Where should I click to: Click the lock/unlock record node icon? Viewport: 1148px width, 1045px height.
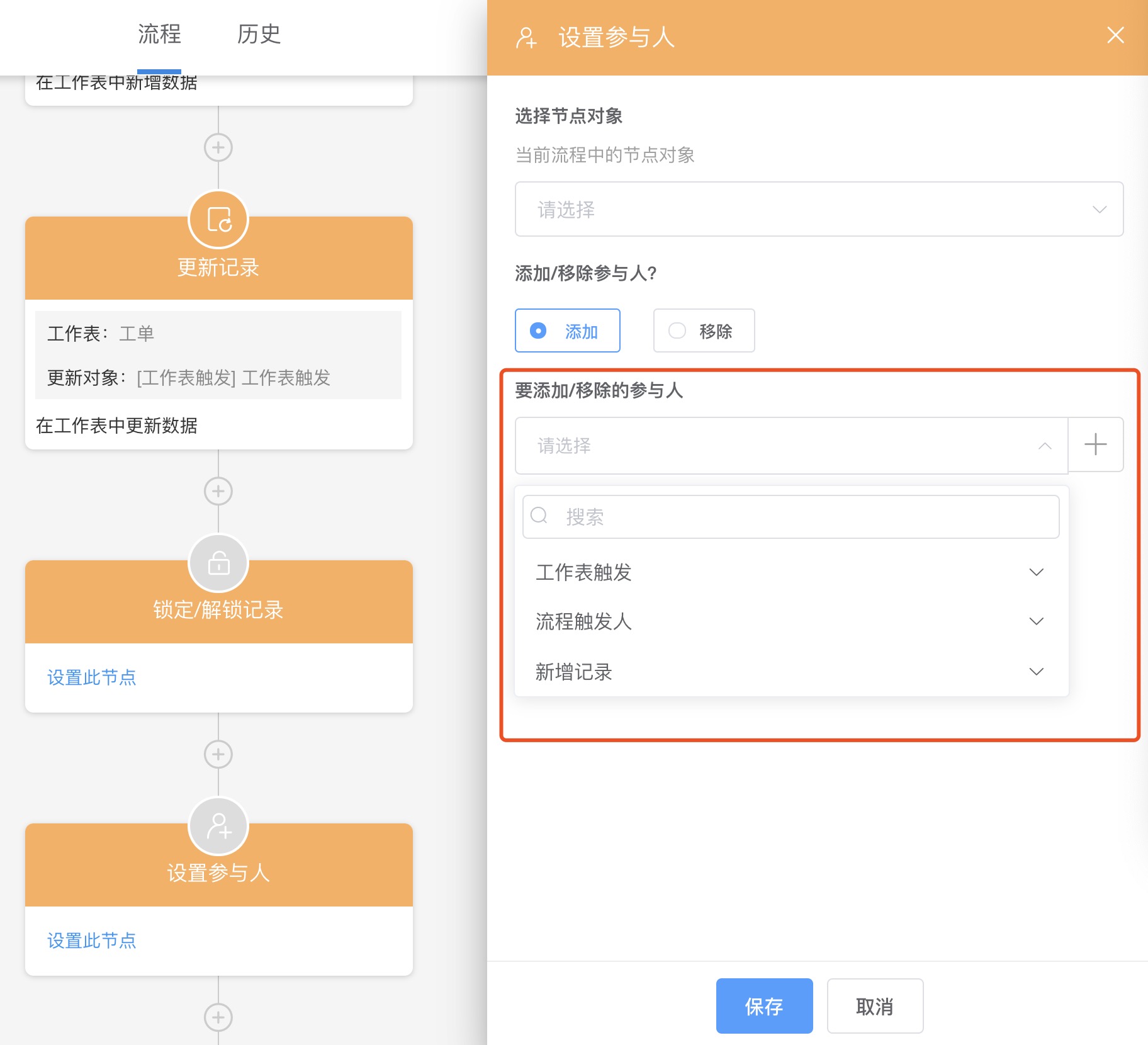[218, 563]
